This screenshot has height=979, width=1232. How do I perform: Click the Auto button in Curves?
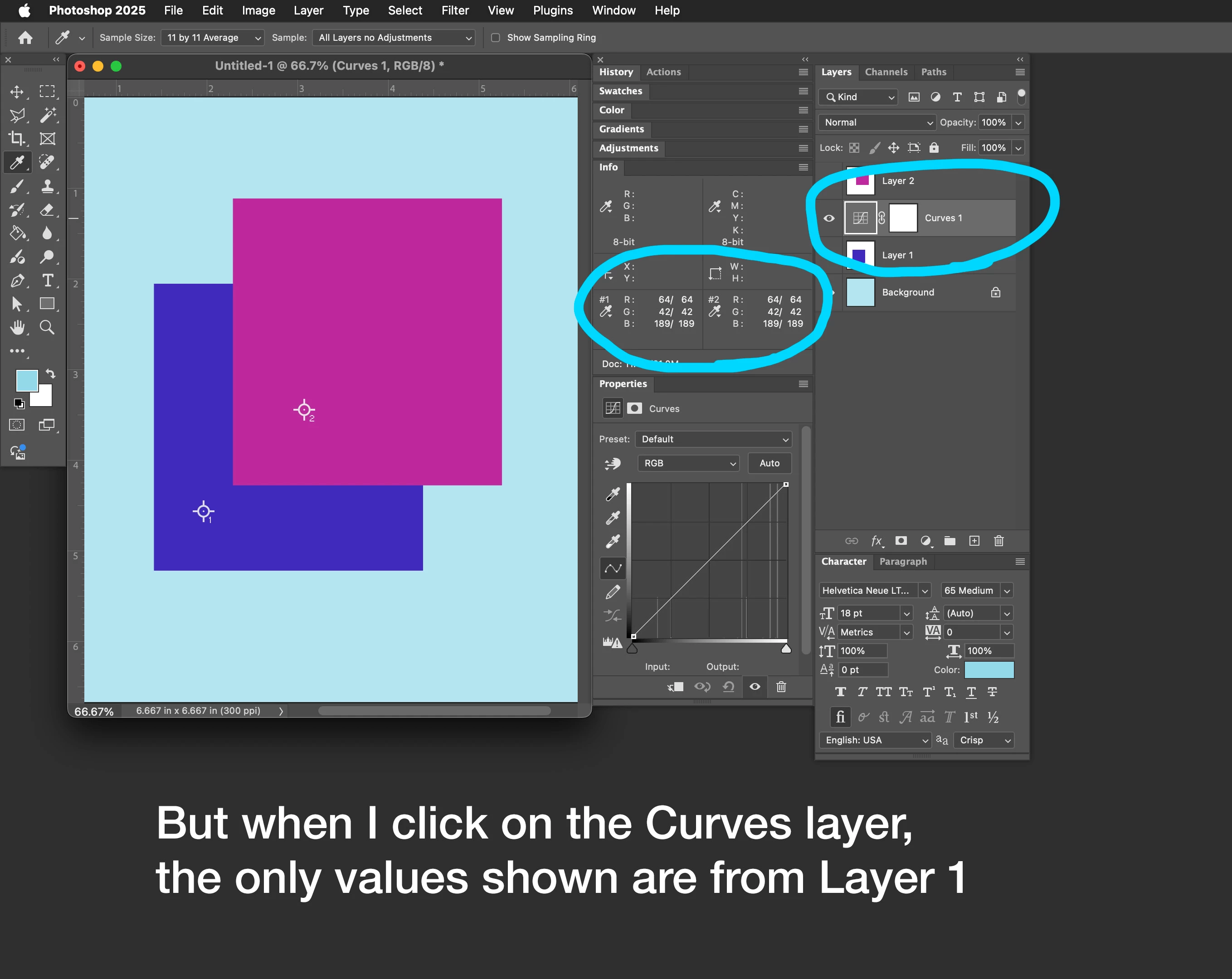point(769,463)
